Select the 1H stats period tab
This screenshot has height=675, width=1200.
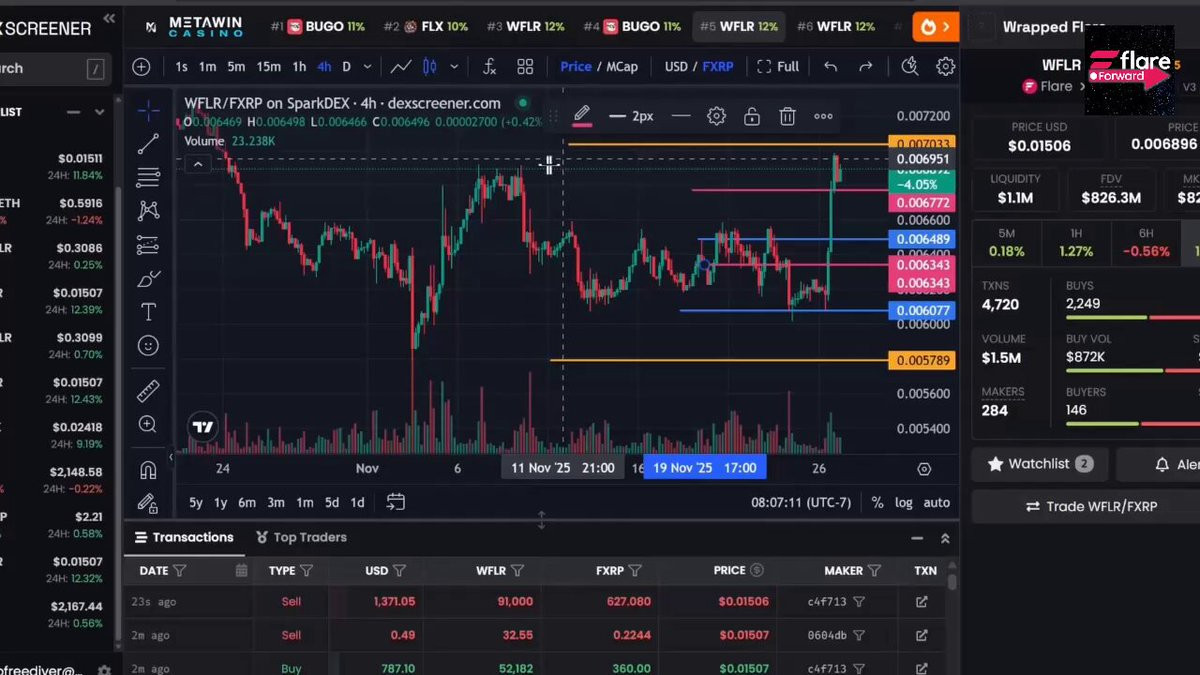coord(1076,243)
